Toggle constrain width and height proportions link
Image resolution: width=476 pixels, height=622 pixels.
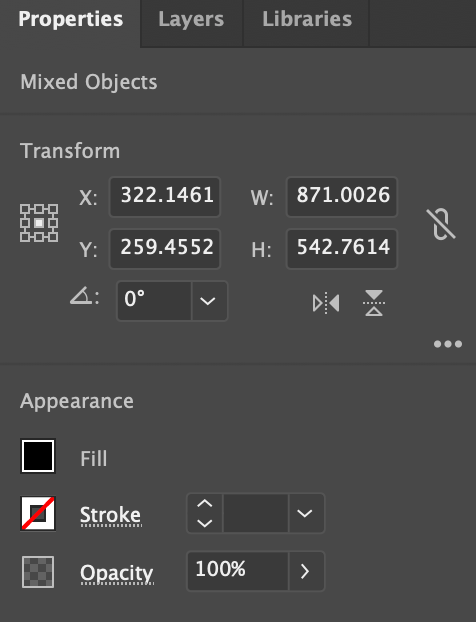(x=441, y=224)
